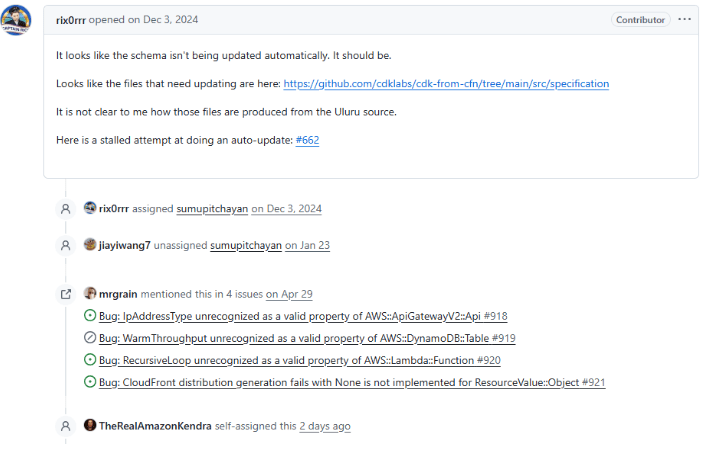Viewport: 705px width, 449px height.
Task: Click the '2 days ago' timestamp link
Action: coord(325,426)
